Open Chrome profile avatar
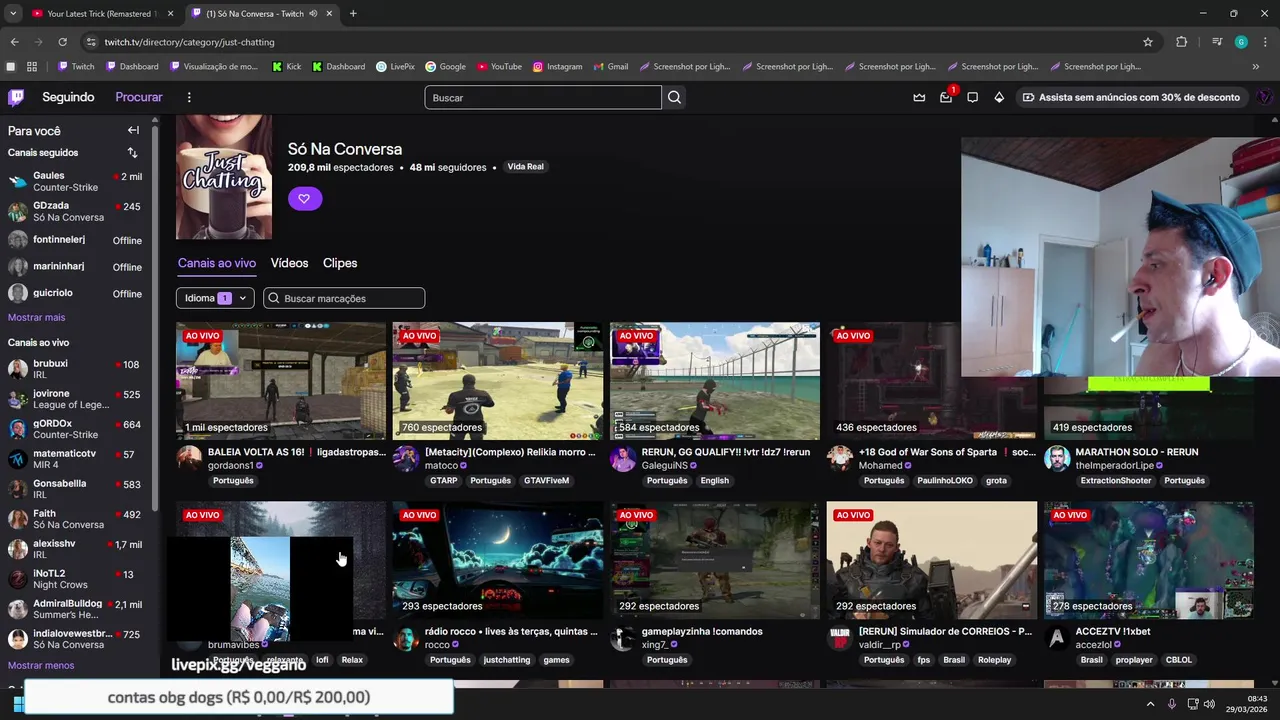 [1241, 42]
